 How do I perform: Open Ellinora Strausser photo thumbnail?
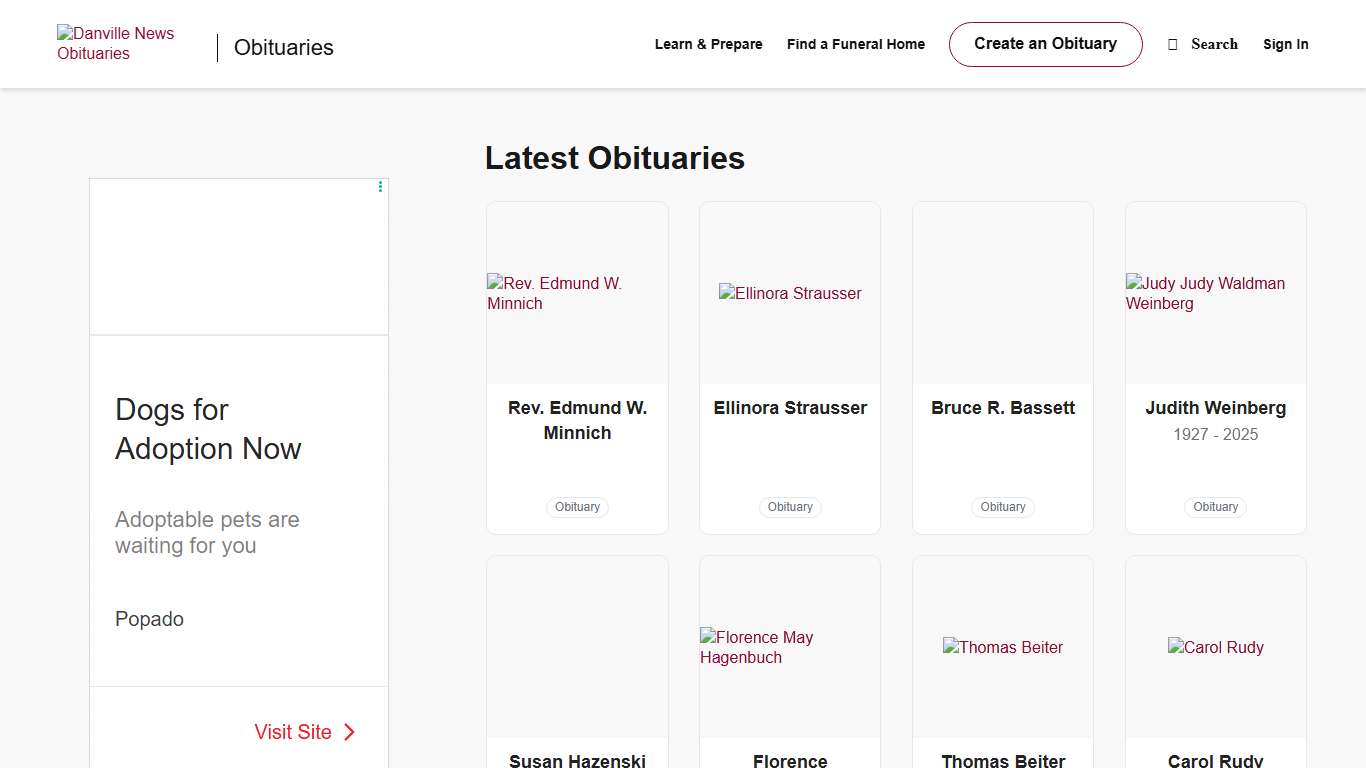(x=790, y=293)
